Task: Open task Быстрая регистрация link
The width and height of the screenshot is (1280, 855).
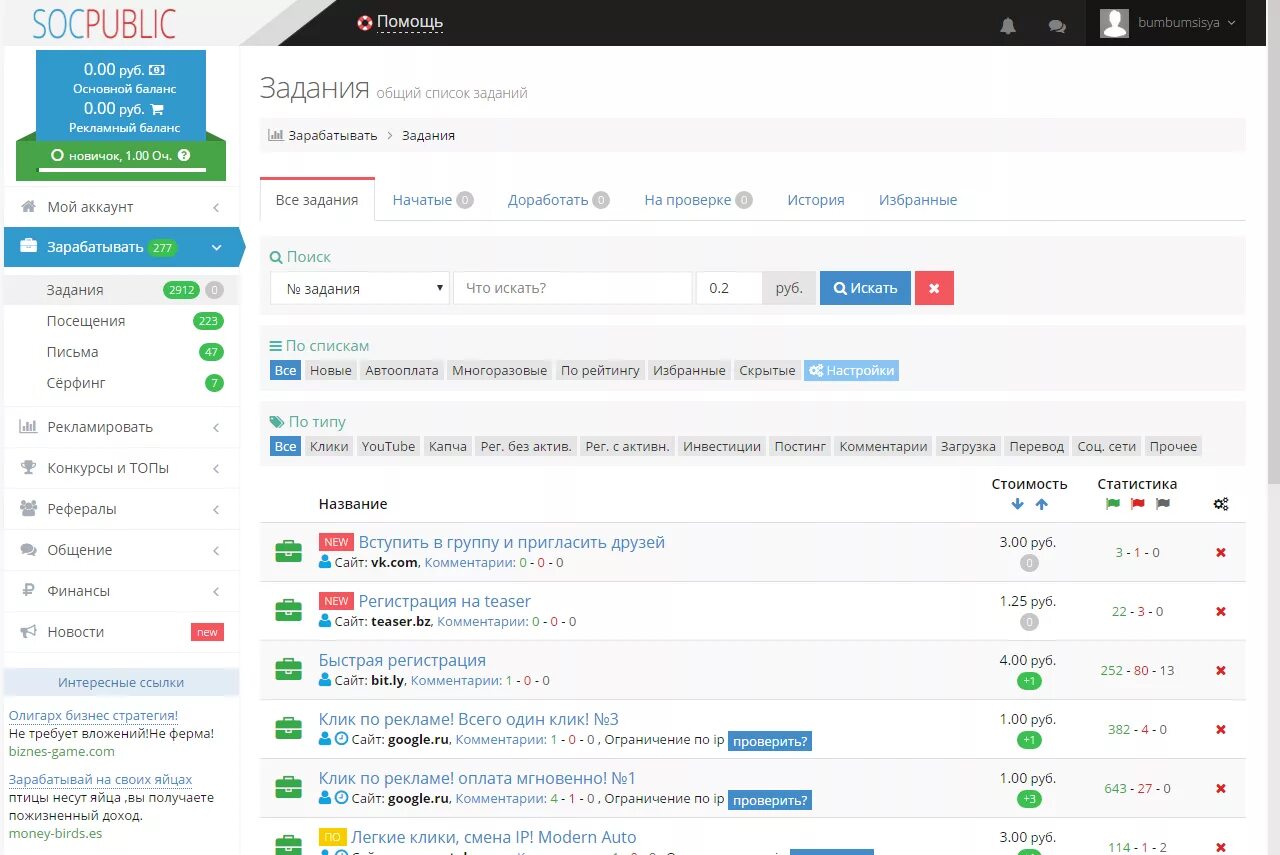Action: pos(402,660)
